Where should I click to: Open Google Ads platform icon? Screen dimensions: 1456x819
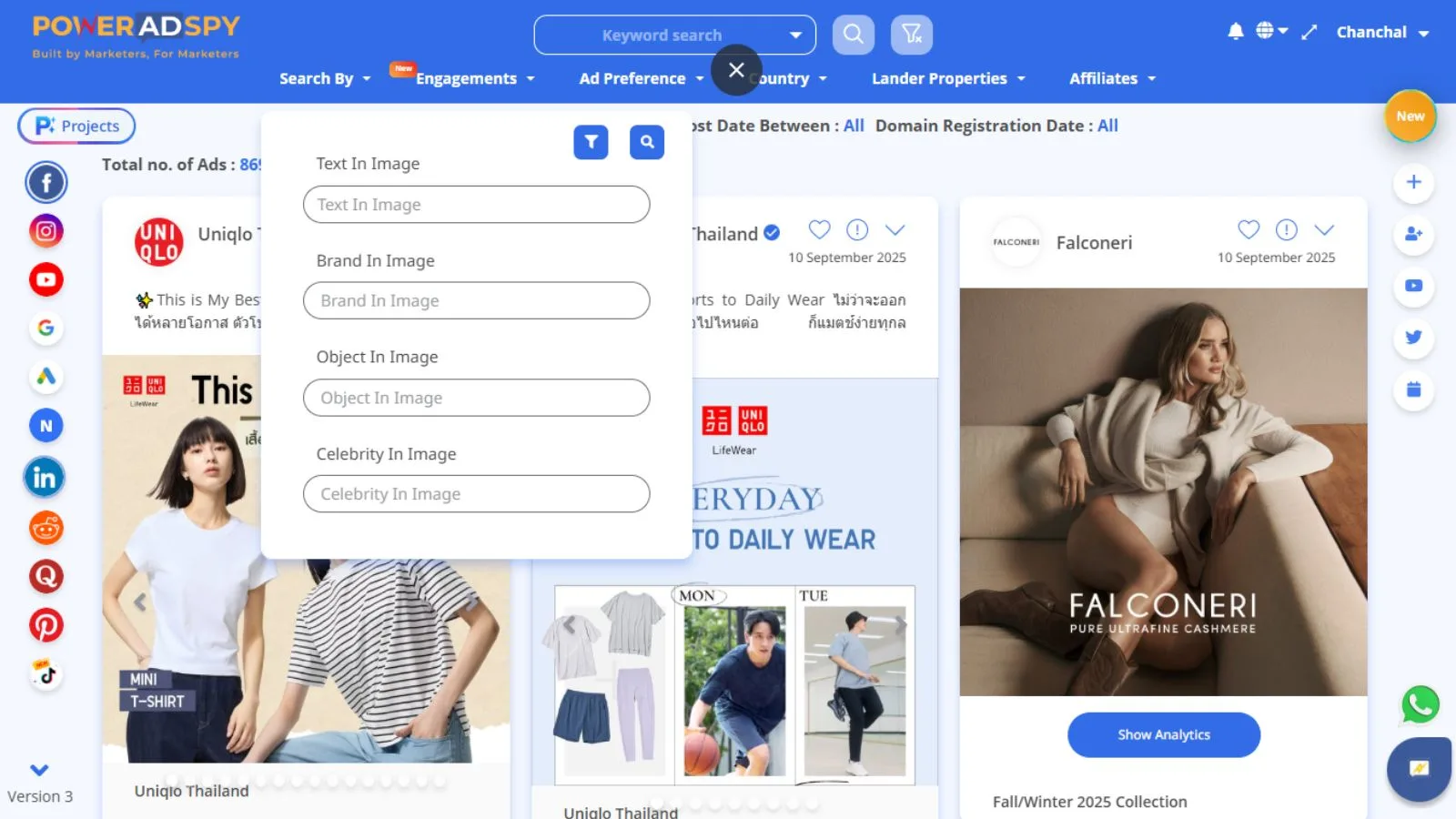46,377
